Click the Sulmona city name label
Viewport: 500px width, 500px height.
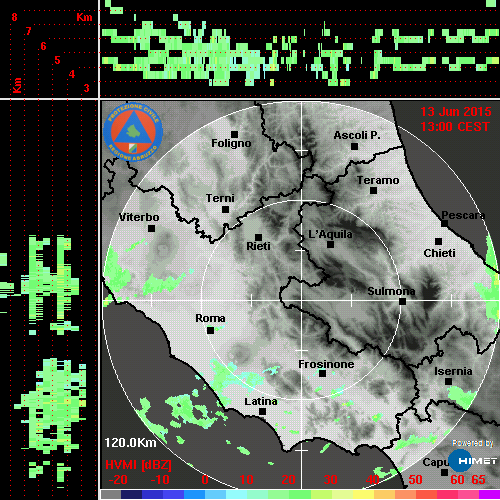tap(391, 291)
